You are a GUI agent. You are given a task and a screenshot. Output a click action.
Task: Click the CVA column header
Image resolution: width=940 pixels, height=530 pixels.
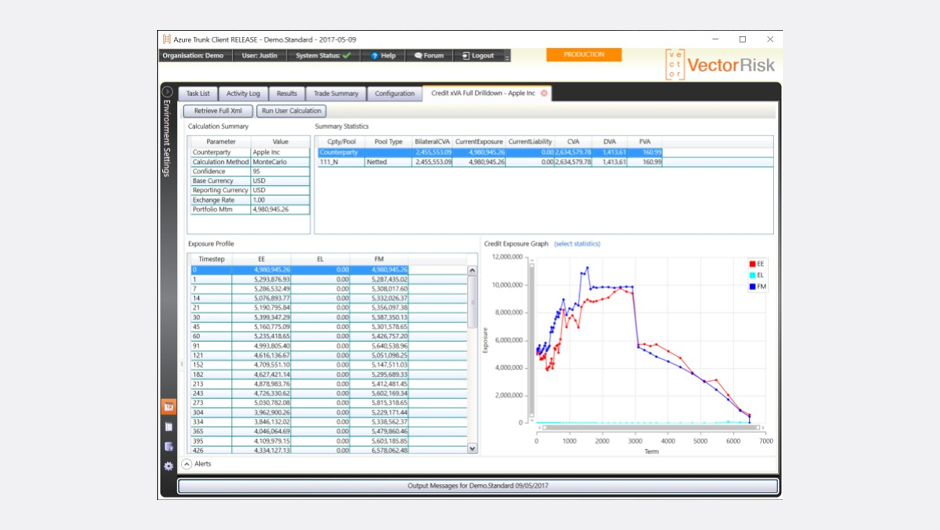click(x=573, y=142)
